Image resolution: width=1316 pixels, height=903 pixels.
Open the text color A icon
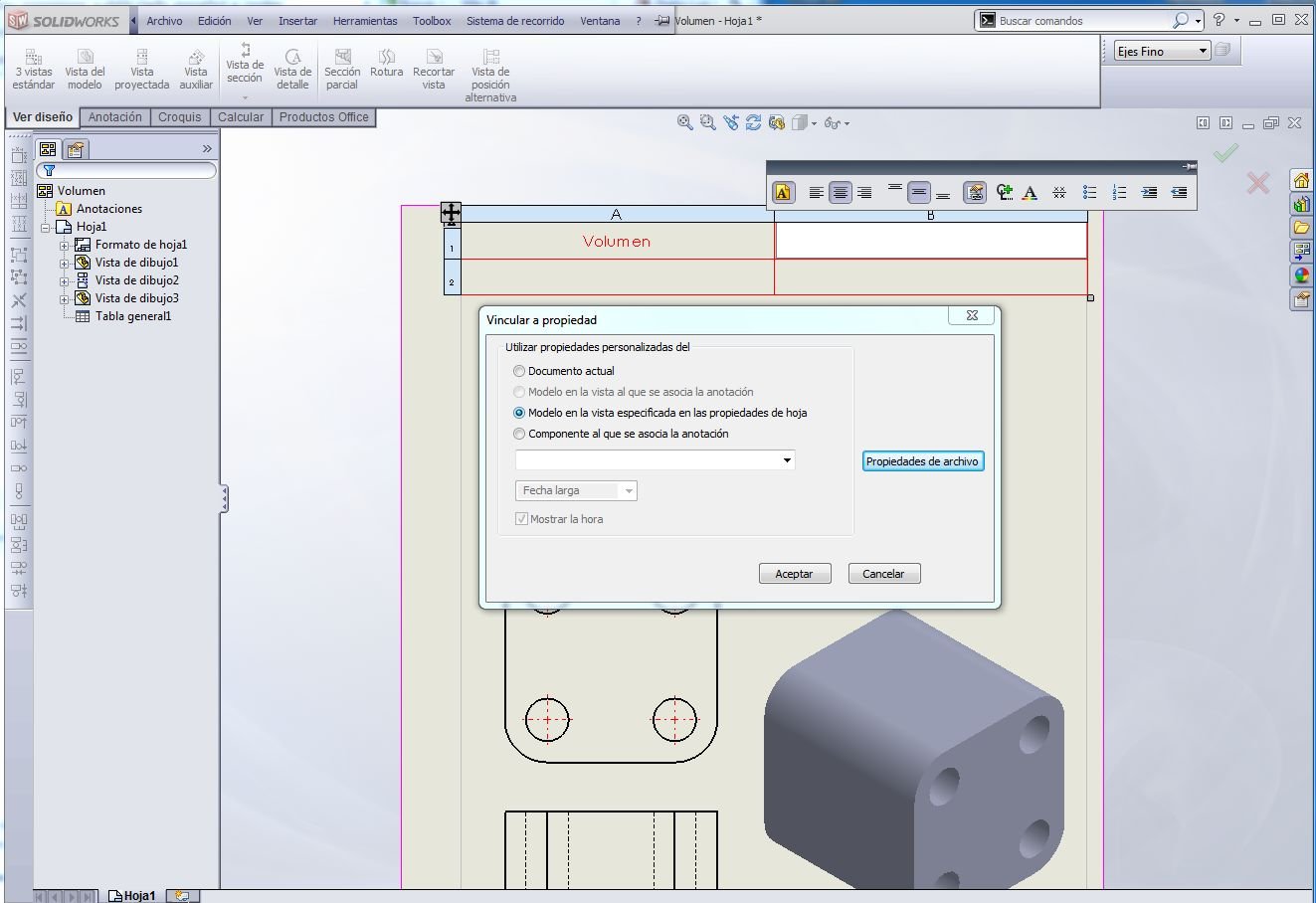point(1030,193)
